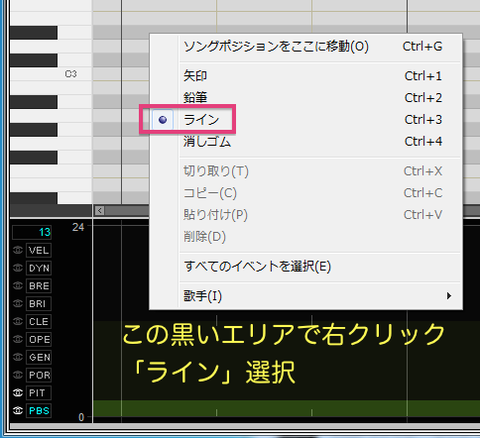Click the value field showing 13

[32, 232]
